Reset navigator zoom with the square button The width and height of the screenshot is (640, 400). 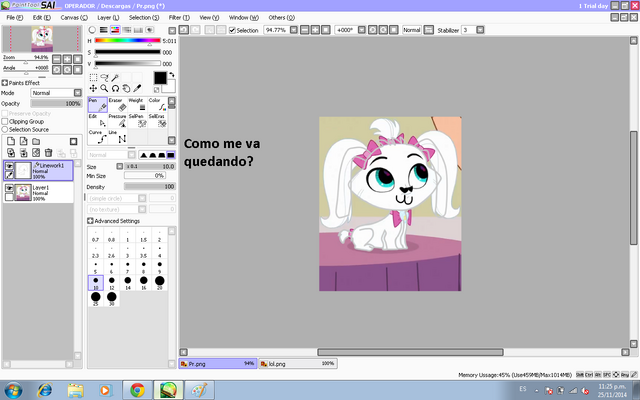77,59
